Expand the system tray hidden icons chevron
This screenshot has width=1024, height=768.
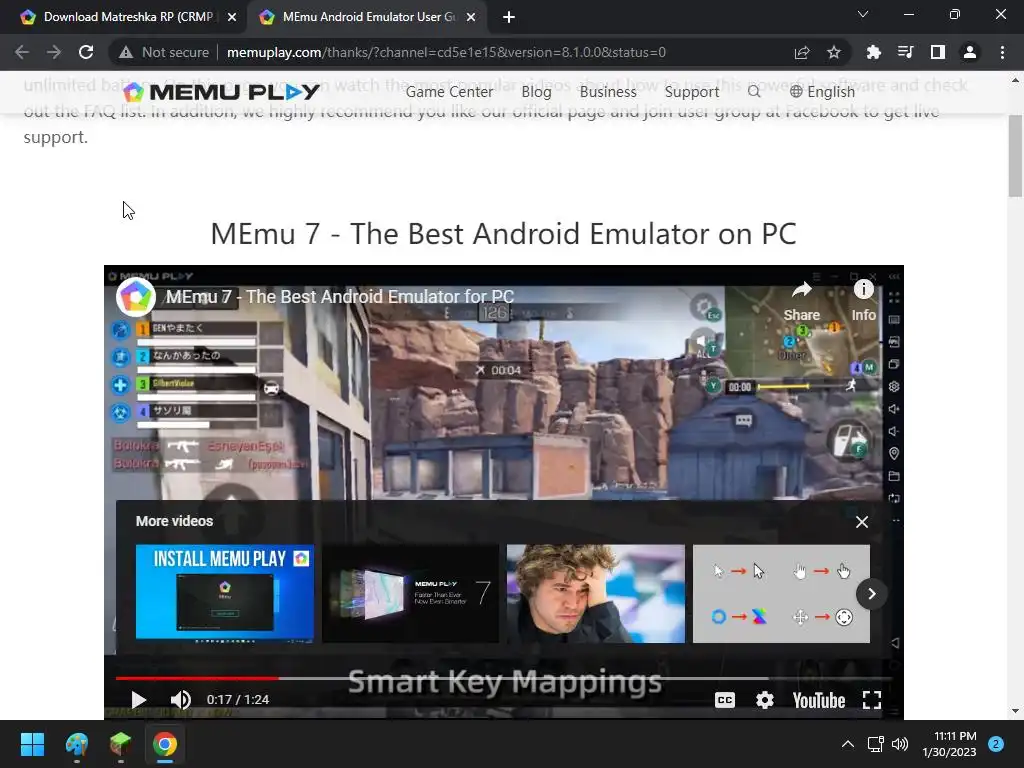[x=848, y=744]
